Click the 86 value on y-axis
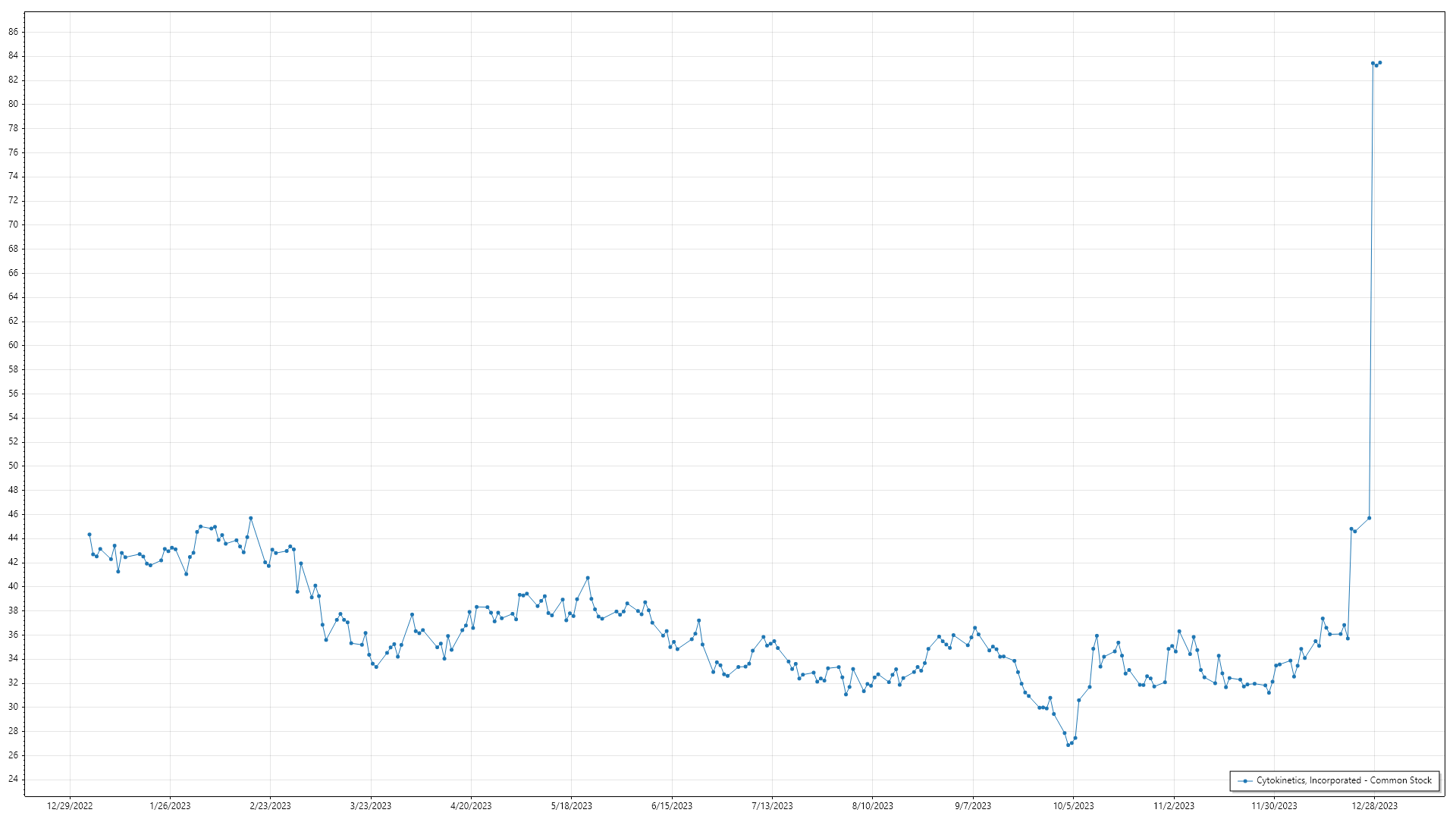Viewport: 1456px width, 819px height. [14, 32]
